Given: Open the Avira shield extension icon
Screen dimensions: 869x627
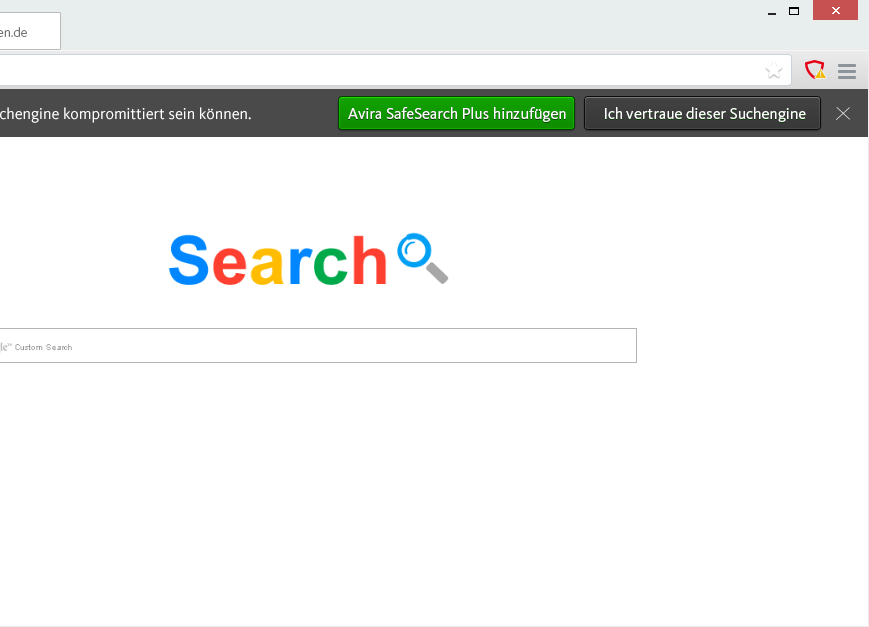Looking at the screenshot, I should coord(815,70).
